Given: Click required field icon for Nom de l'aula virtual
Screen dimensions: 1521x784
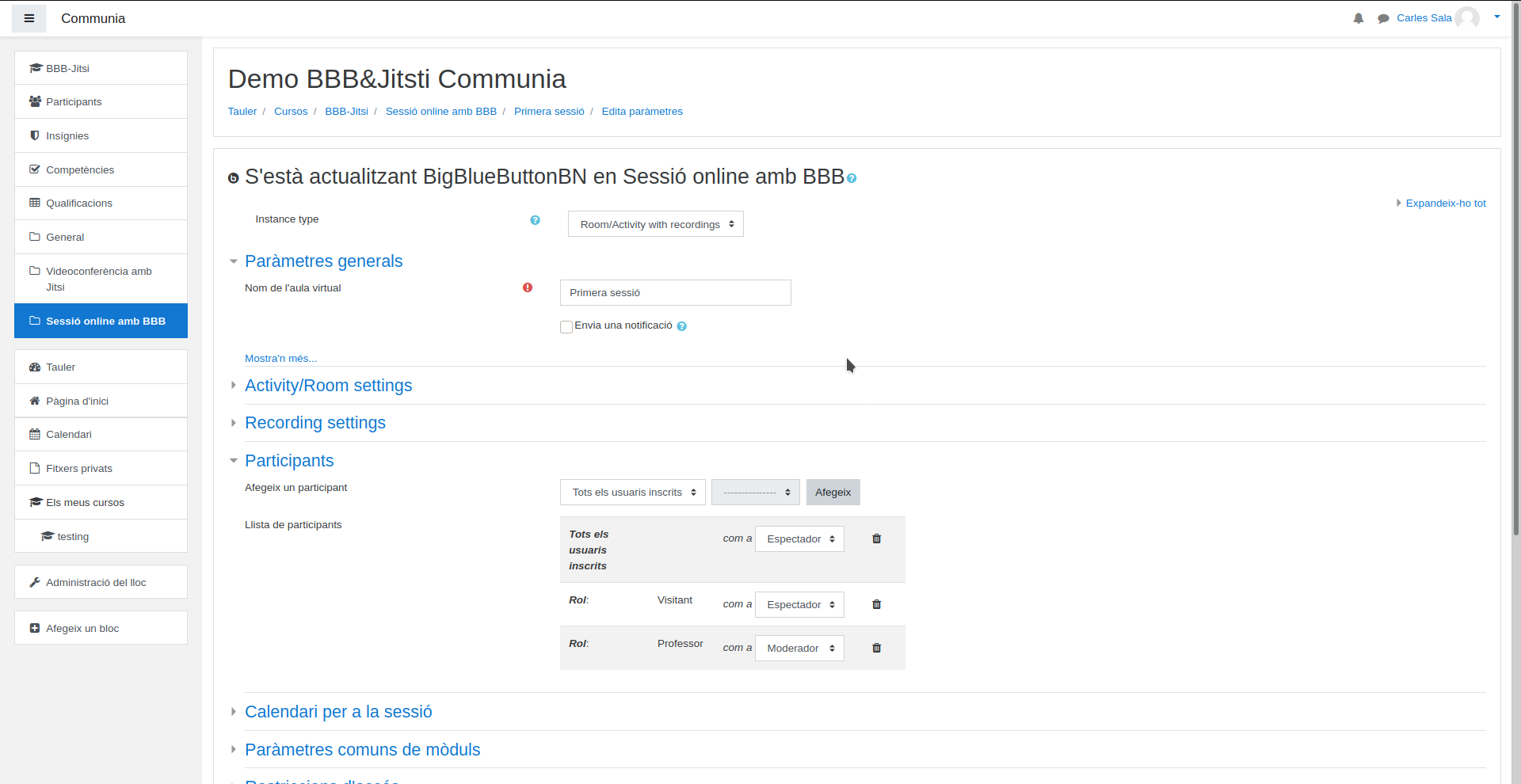Looking at the screenshot, I should pos(528,287).
